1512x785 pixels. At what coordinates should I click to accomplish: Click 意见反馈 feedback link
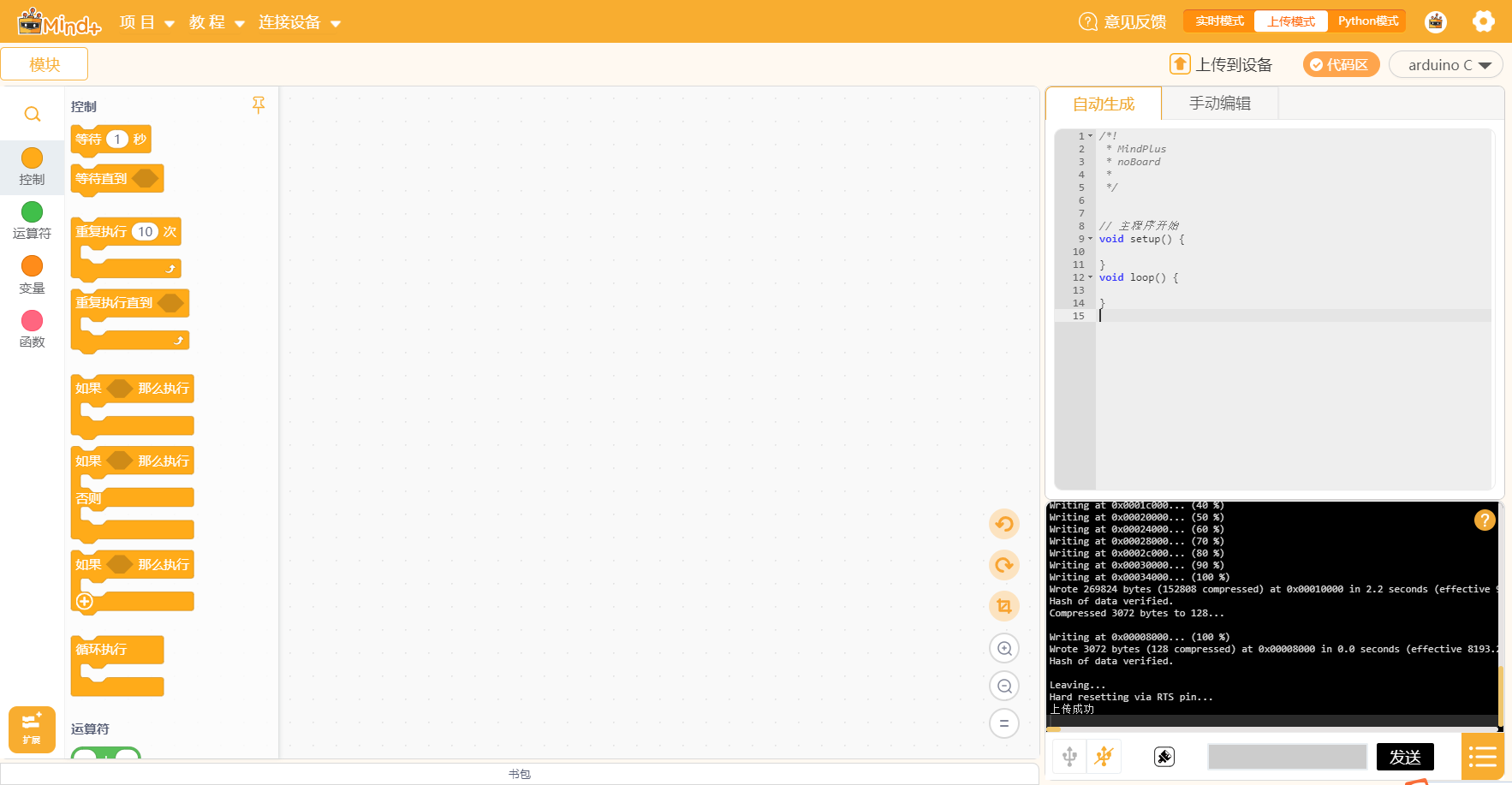1134,21
